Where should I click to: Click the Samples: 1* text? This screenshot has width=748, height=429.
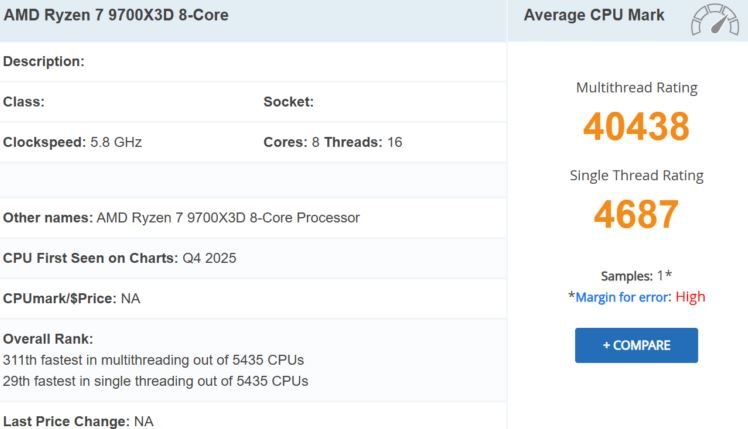[636, 276]
